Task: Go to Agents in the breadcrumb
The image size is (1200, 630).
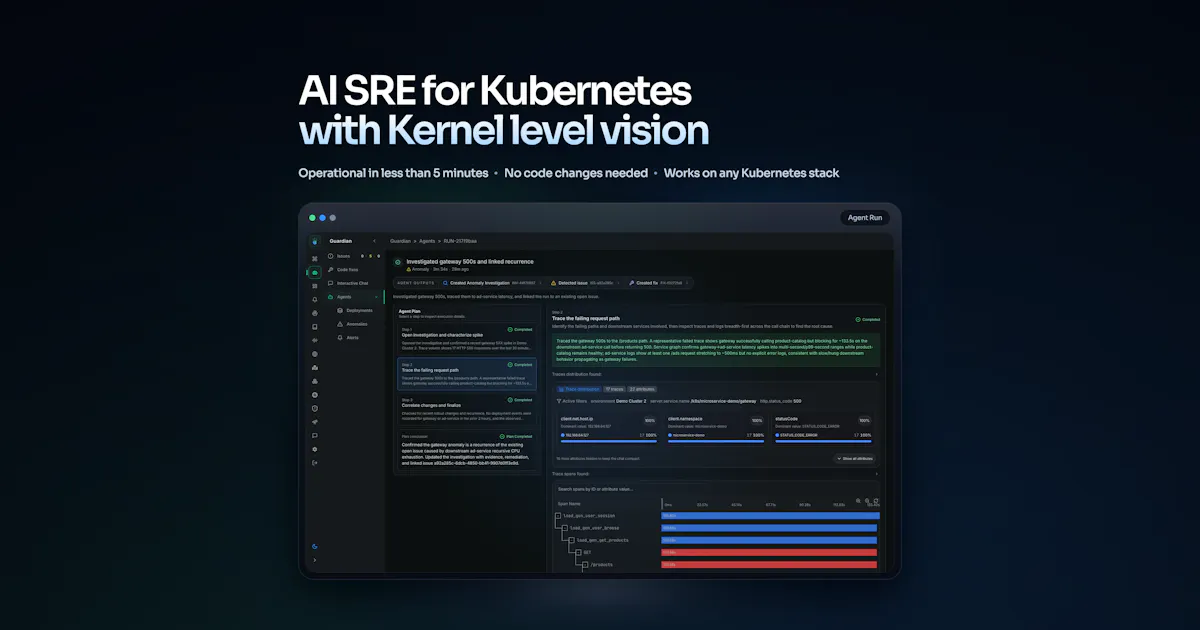Action: coord(427,241)
